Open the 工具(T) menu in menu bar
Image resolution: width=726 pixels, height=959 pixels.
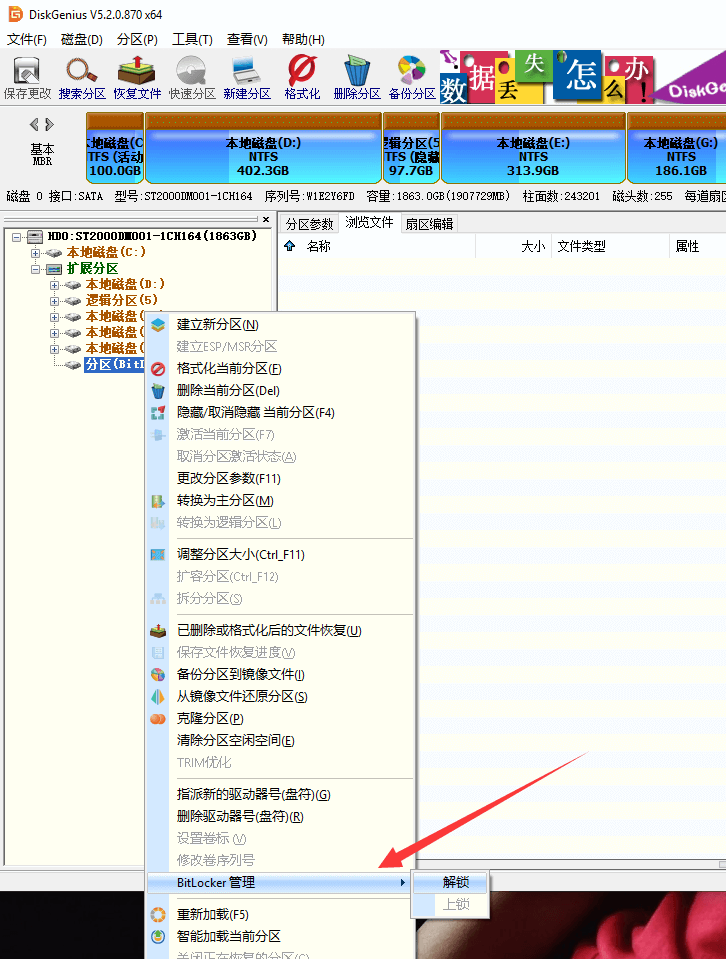[192, 40]
